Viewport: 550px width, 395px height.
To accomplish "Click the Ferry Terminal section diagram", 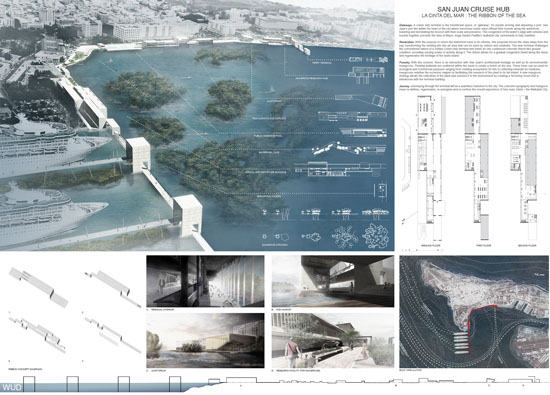I will 369,59.
